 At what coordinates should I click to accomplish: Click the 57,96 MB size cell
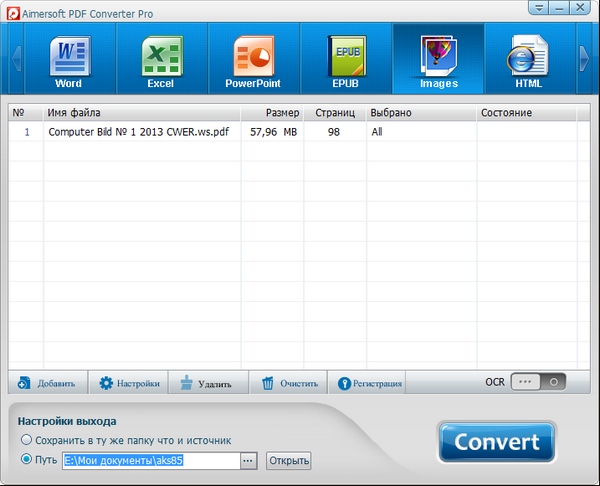[x=273, y=132]
